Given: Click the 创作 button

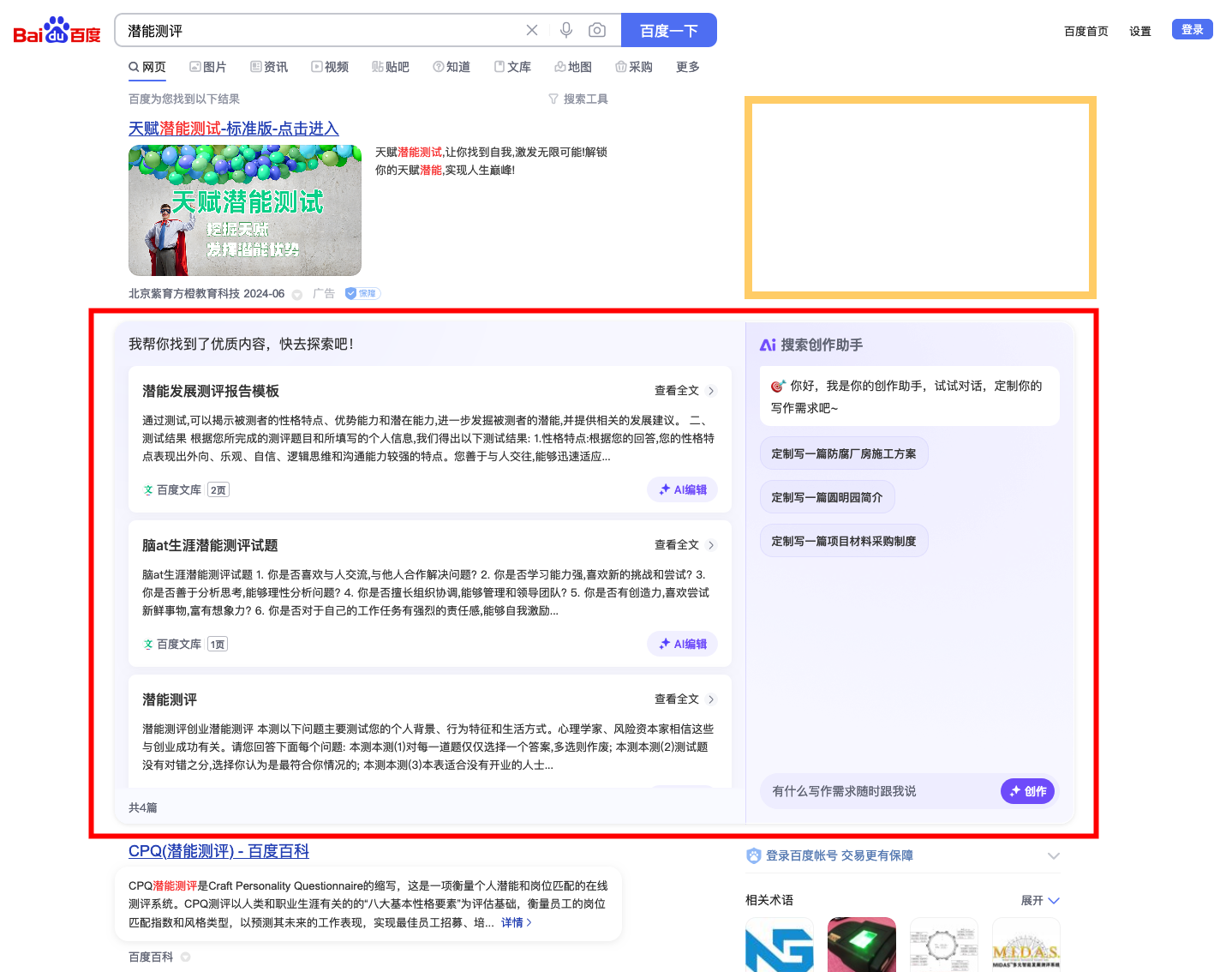Looking at the screenshot, I should tap(1028, 791).
